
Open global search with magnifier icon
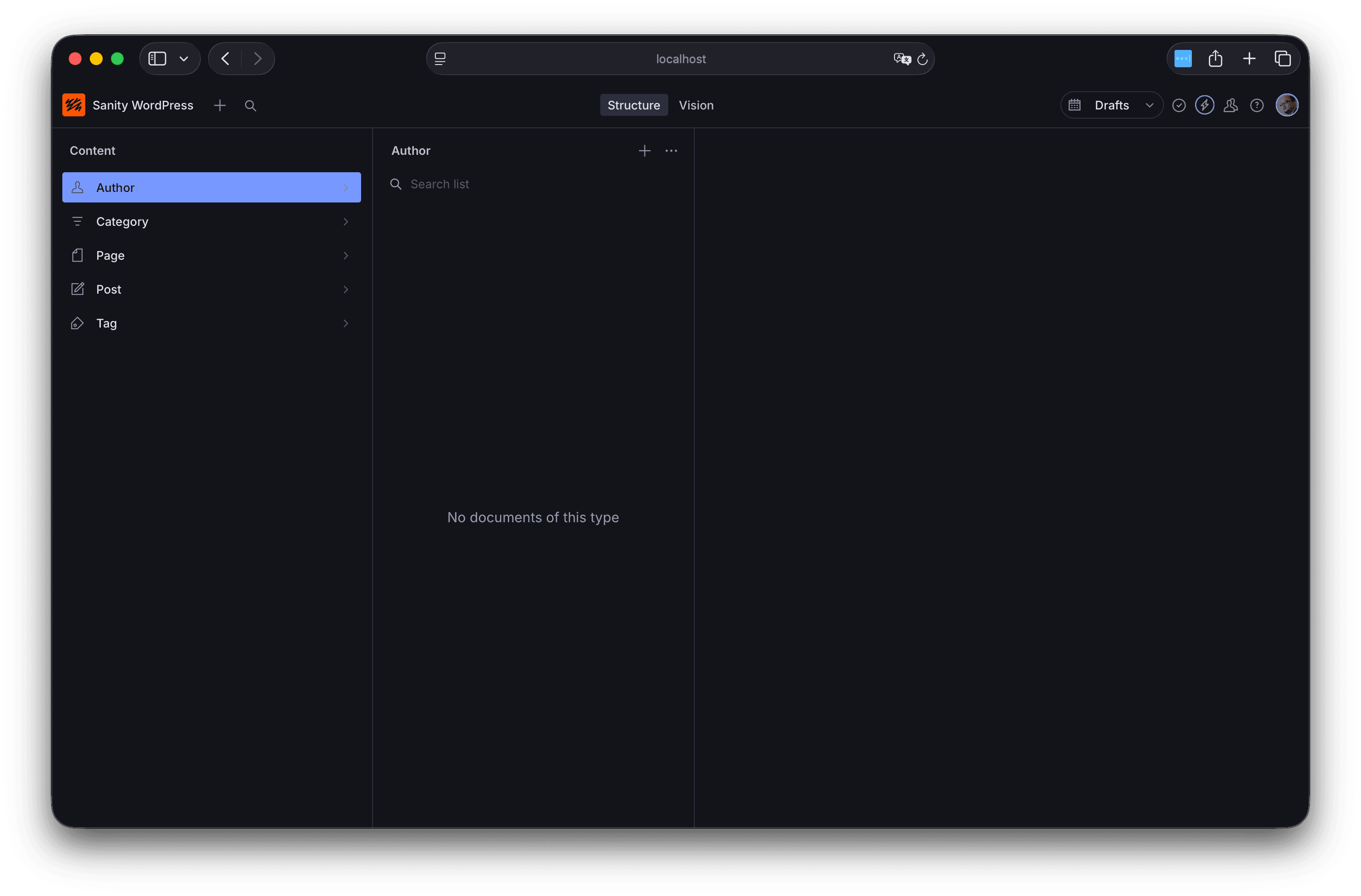(x=250, y=106)
